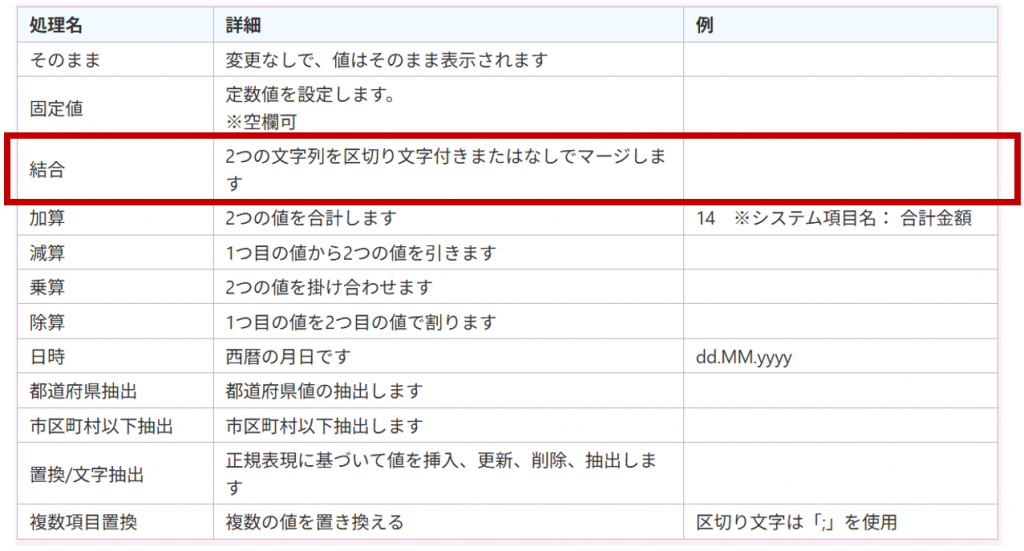
Task: Click description 西暦の月日です
Action: (x=288, y=357)
